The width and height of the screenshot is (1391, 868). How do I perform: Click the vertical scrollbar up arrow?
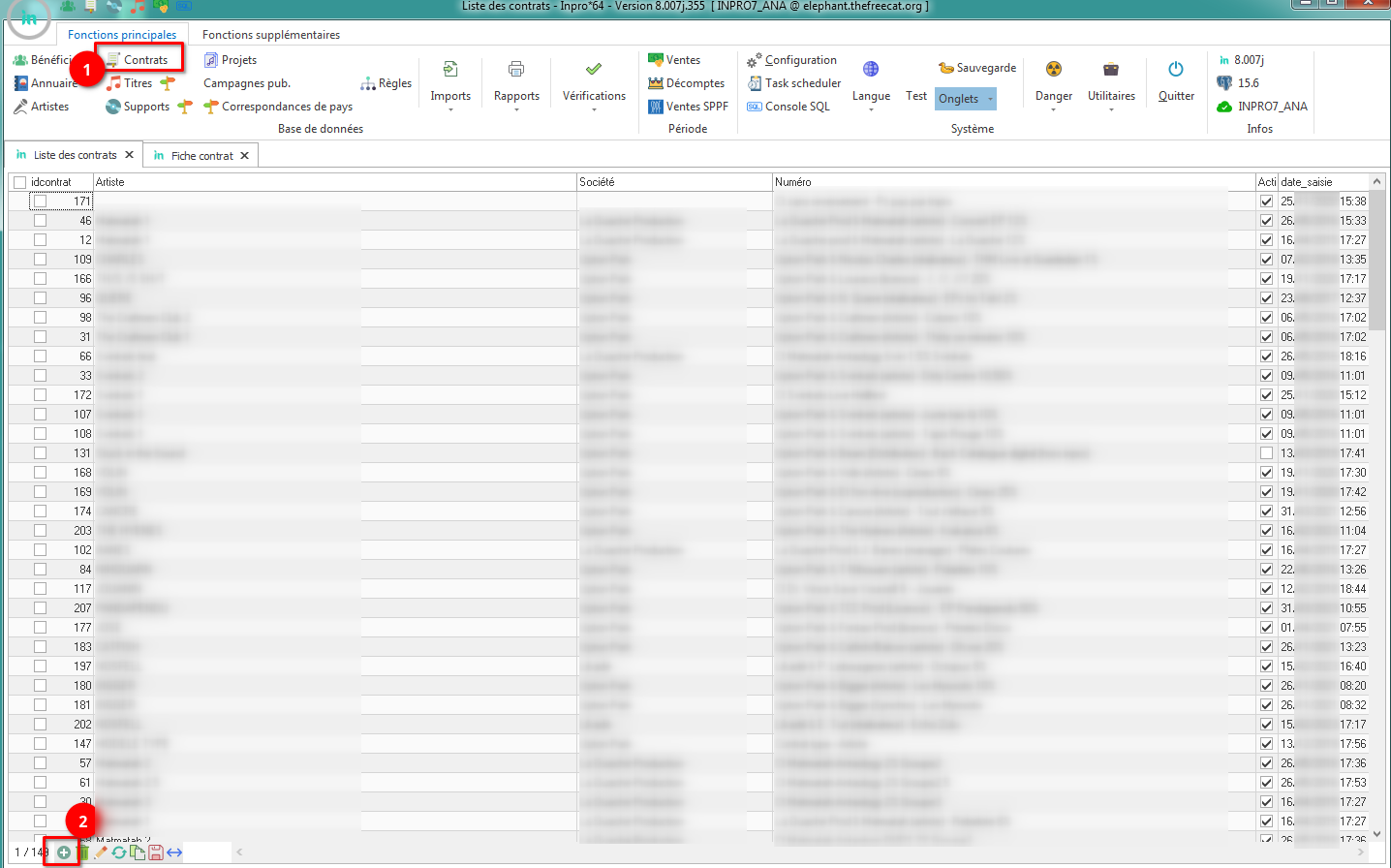[1376, 182]
